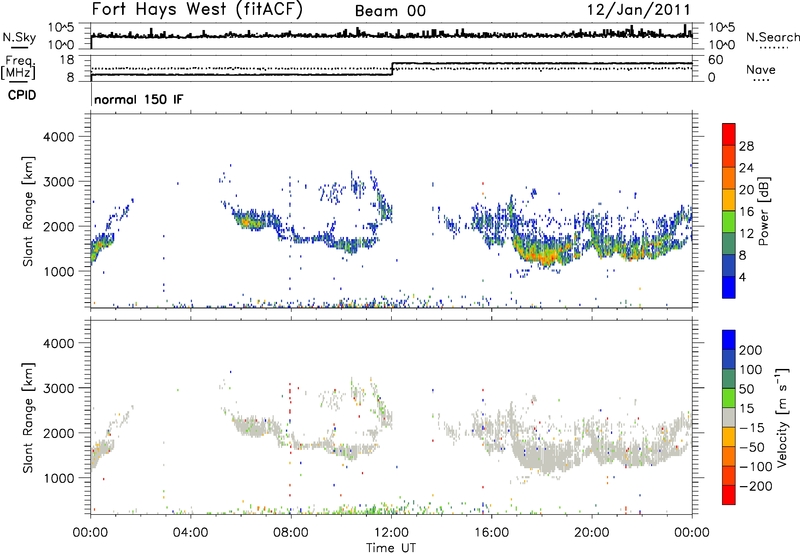
Task: Pick the teal Power segment between 8 and 12
Action: pos(729,244)
